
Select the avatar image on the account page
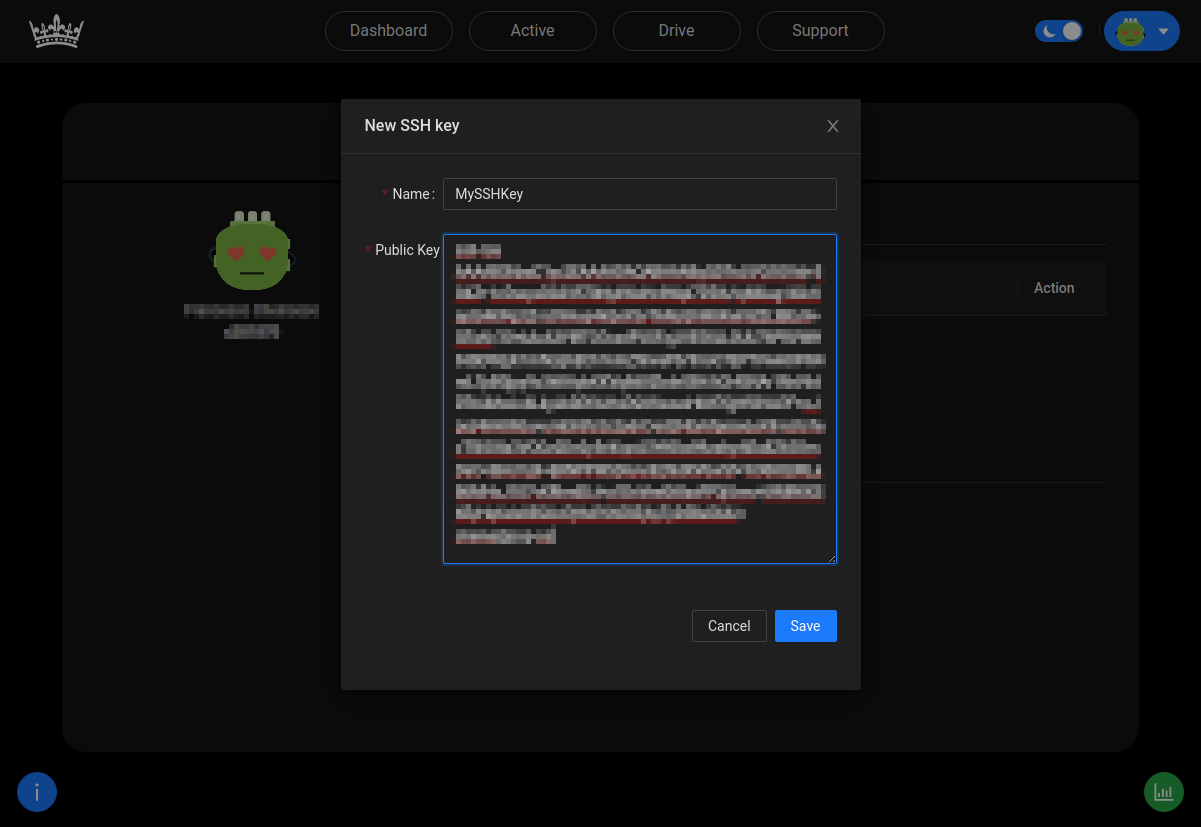[x=251, y=252]
